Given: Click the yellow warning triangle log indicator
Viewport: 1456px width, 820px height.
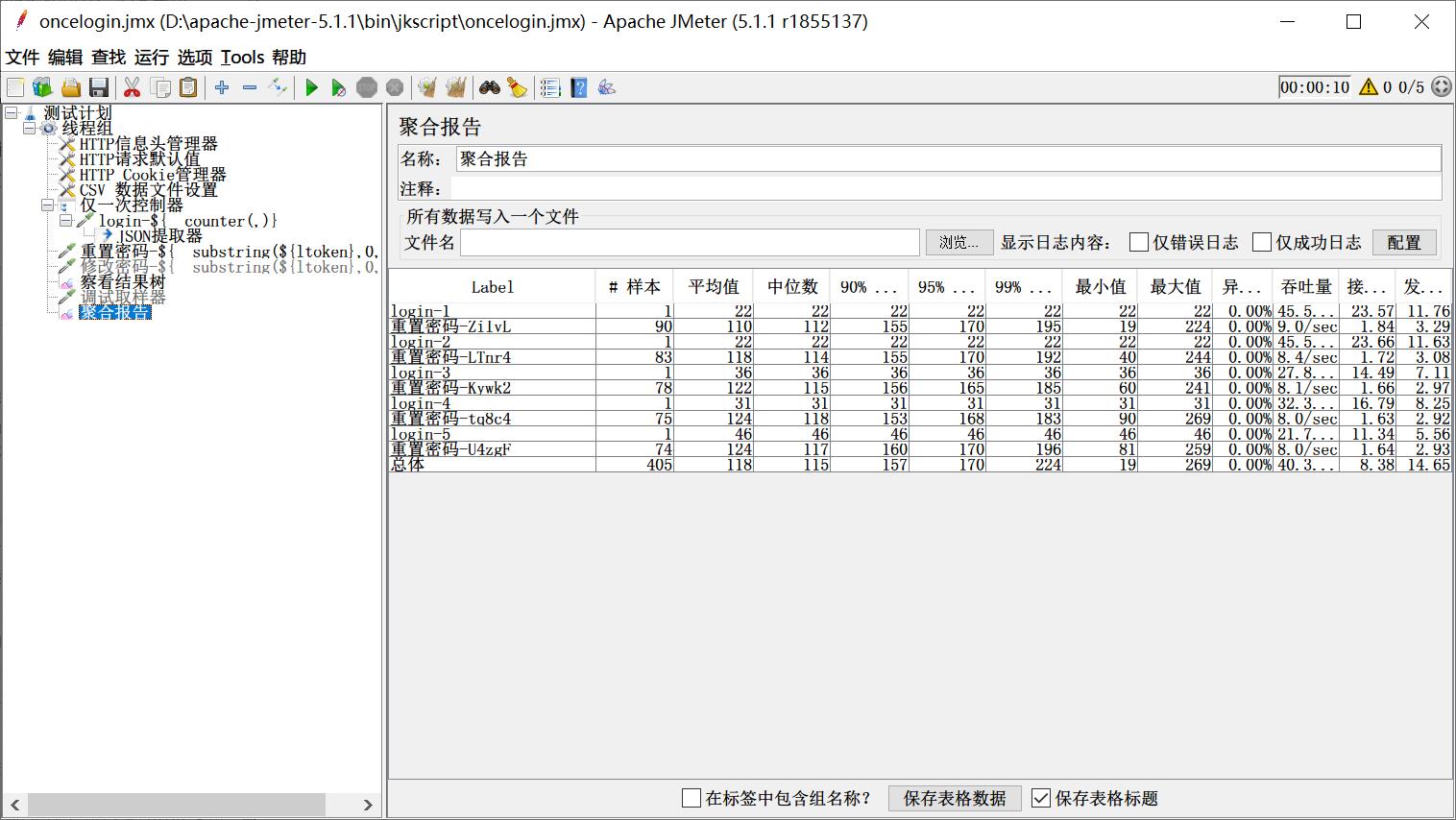Looking at the screenshot, I should (x=1369, y=87).
